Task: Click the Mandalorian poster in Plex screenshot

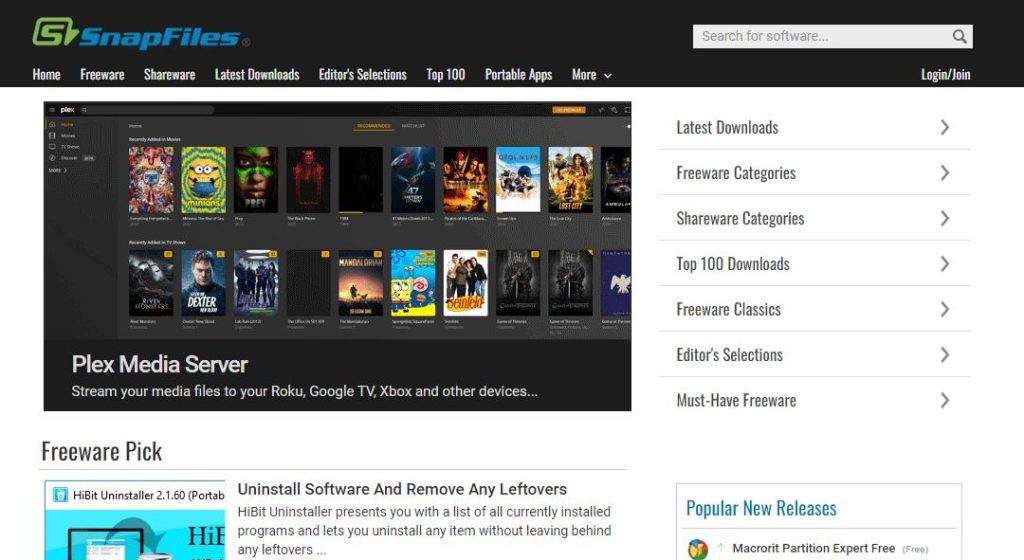Action: click(x=360, y=283)
